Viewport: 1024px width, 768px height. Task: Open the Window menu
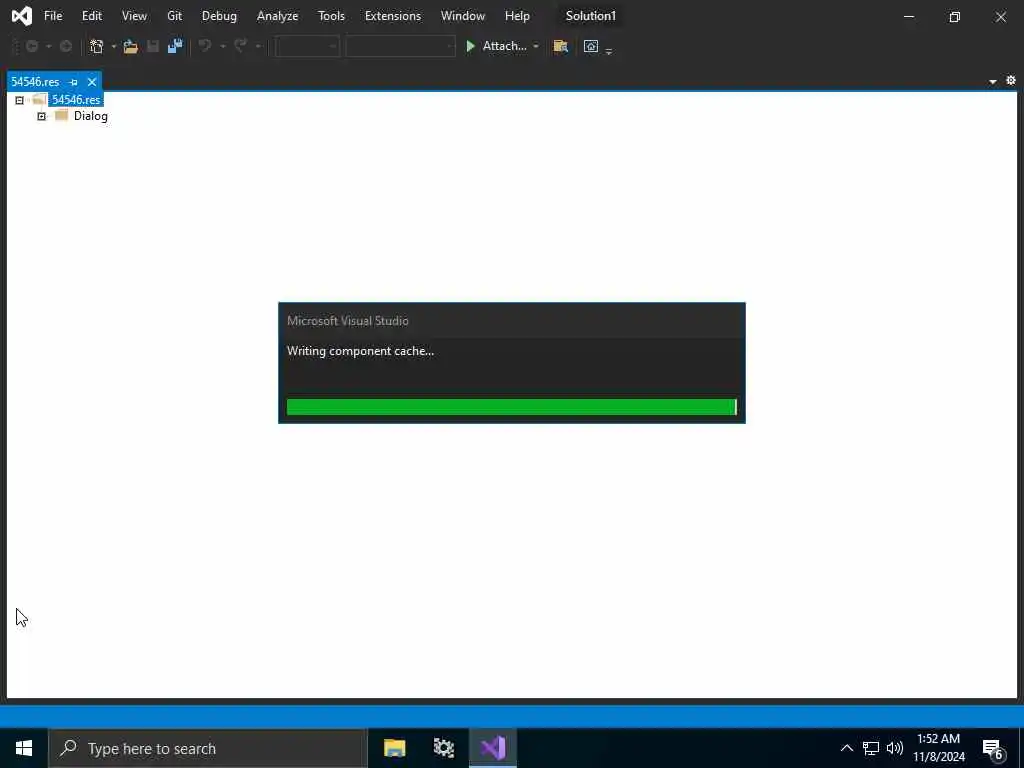(x=462, y=16)
